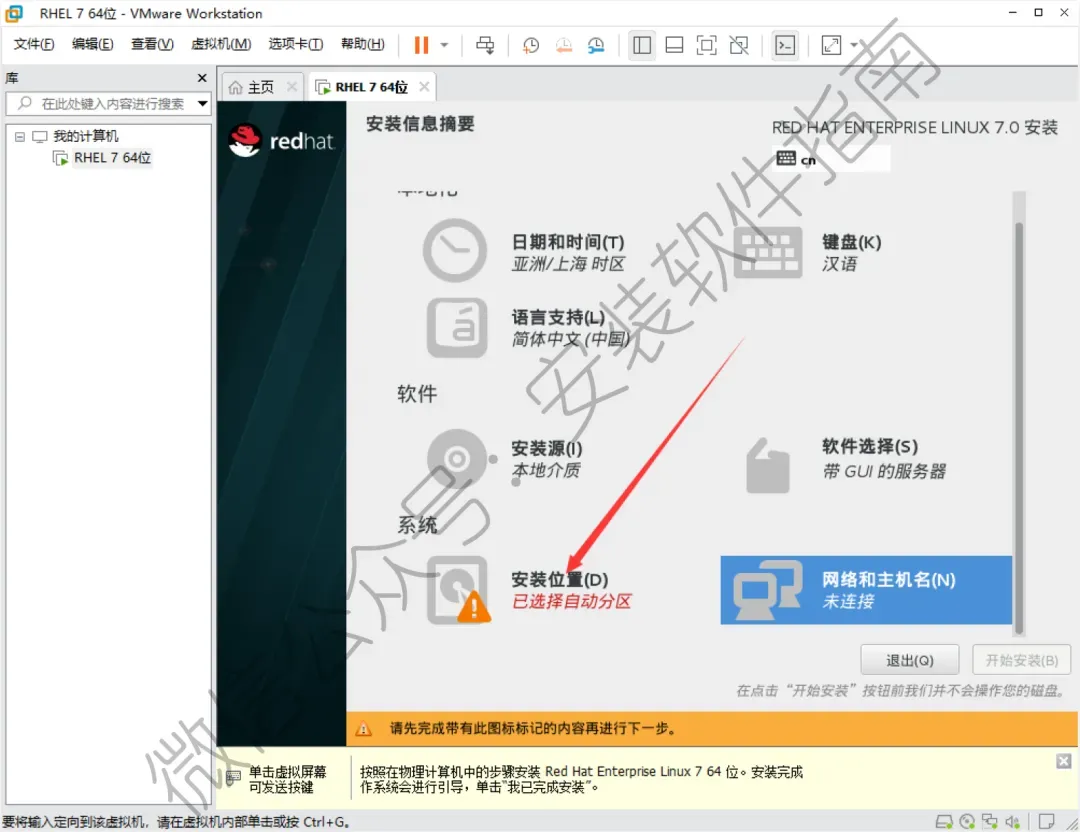Click the 已选择自动分区 status text
1080x832 pixels.
click(572, 601)
